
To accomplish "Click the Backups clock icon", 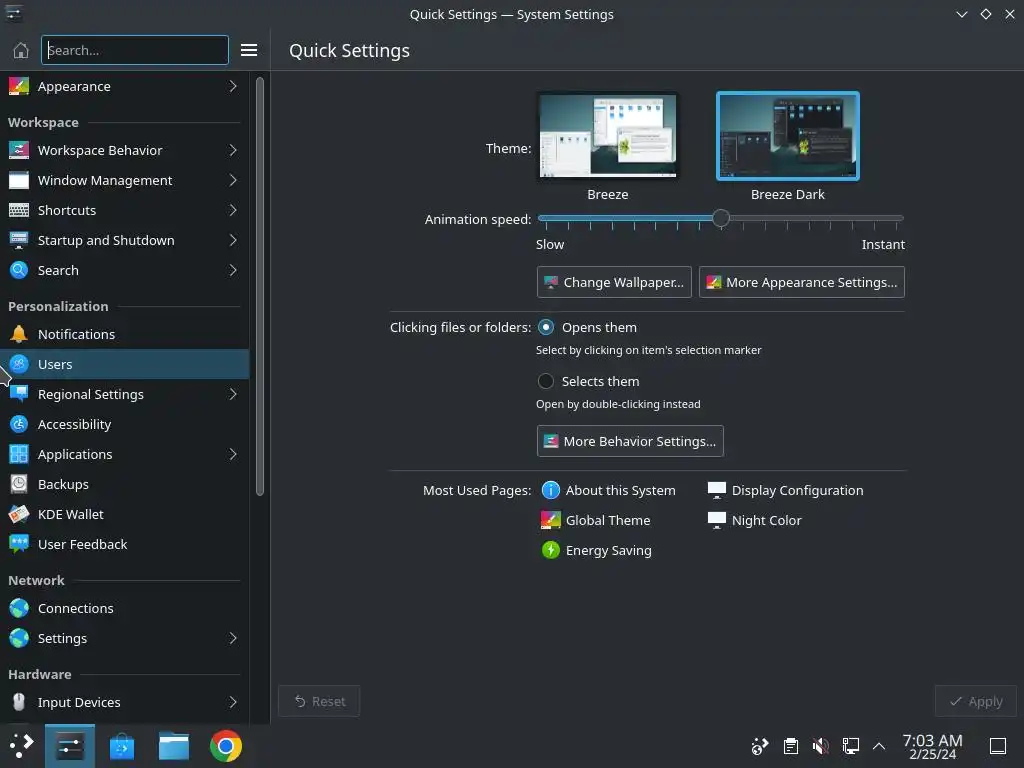I will click(19, 485).
